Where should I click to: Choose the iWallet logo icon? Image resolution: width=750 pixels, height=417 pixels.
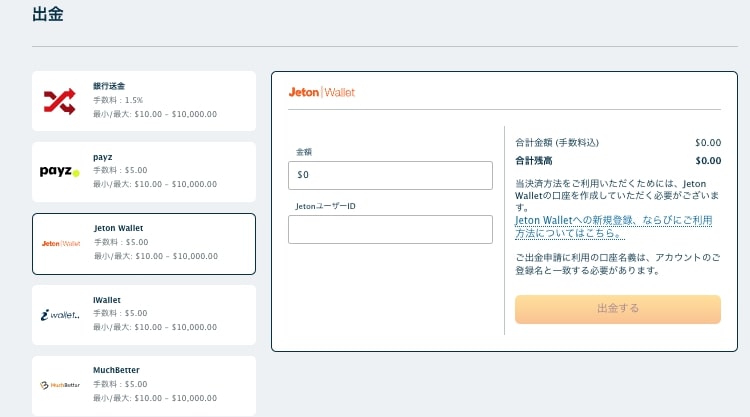point(60,315)
